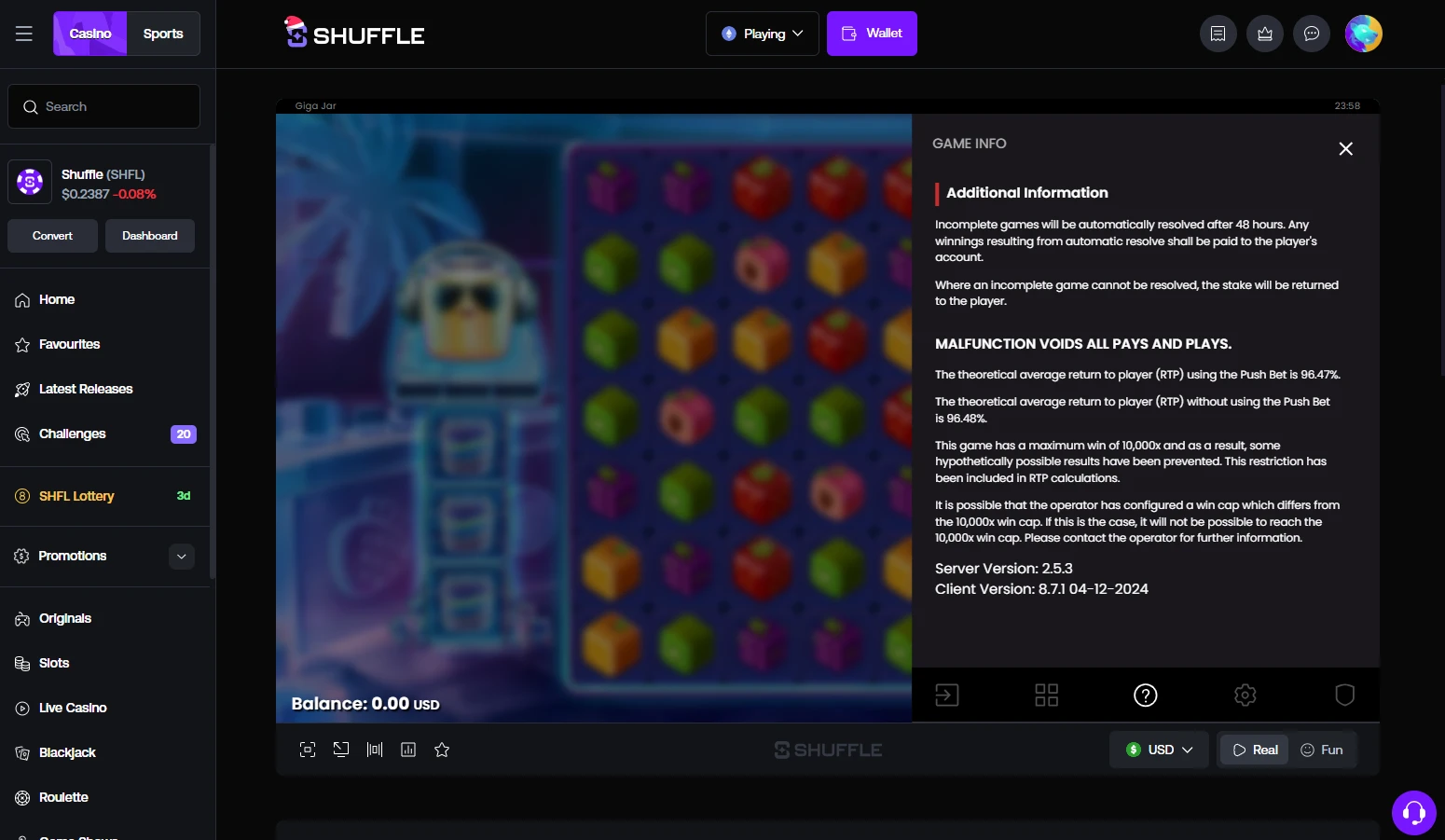Add Giga Jar to favourites star

[442, 750]
